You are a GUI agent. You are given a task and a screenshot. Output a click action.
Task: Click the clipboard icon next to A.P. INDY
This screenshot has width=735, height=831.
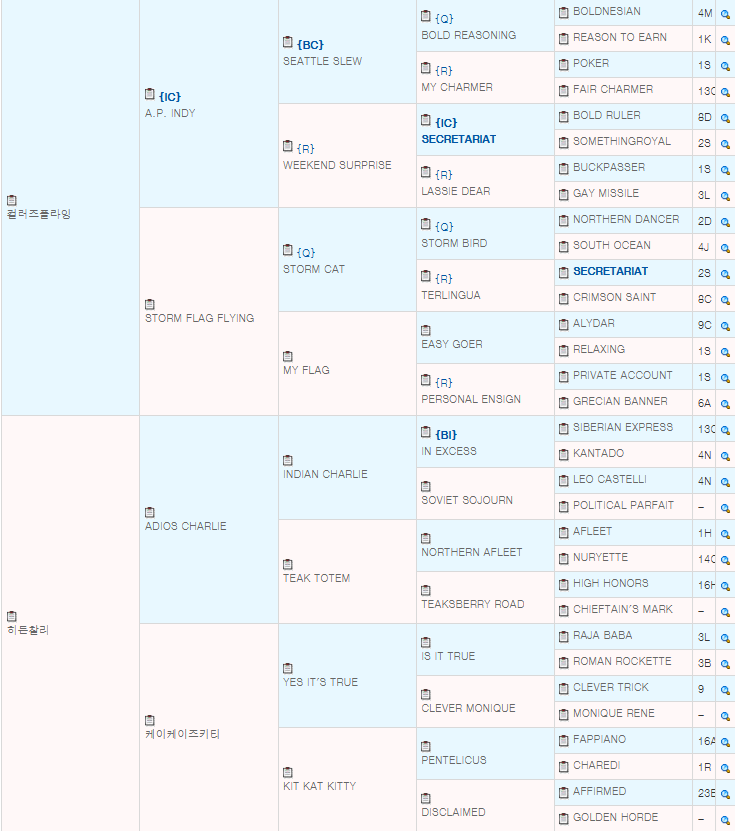150,94
